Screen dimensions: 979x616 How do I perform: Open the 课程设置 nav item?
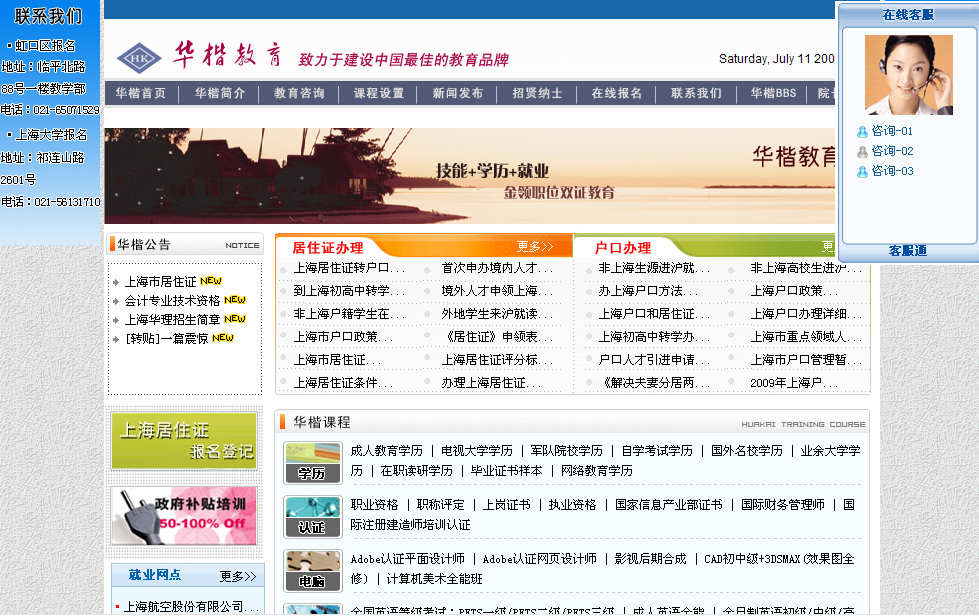(378, 93)
